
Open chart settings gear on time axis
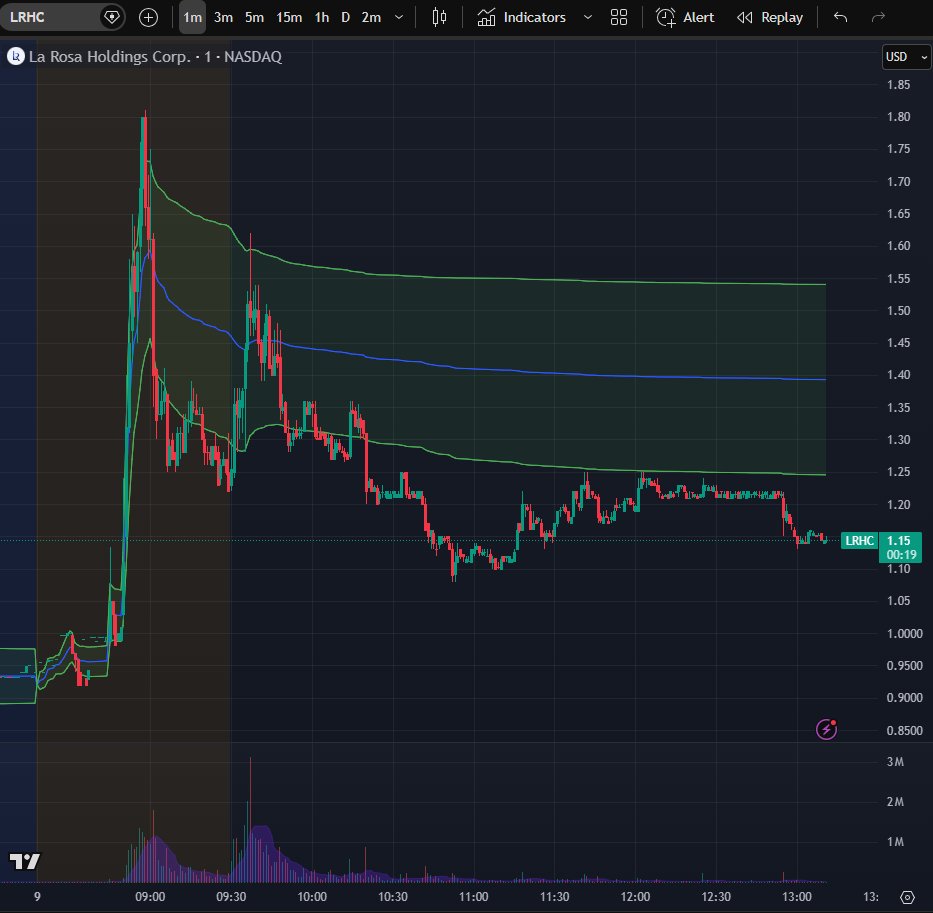pyautogui.click(x=907, y=897)
